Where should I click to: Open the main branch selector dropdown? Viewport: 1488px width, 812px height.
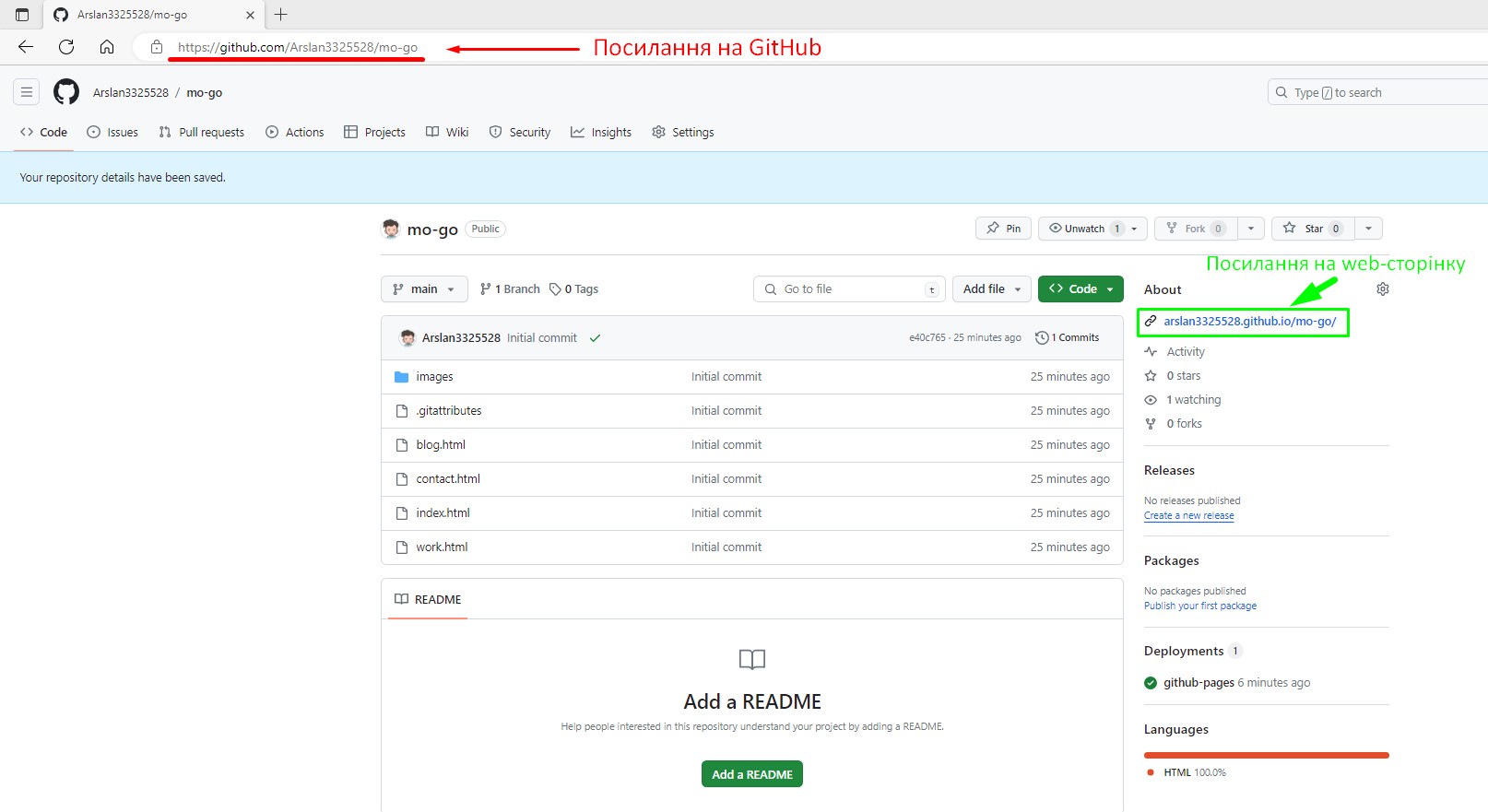click(x=424, y=289)
